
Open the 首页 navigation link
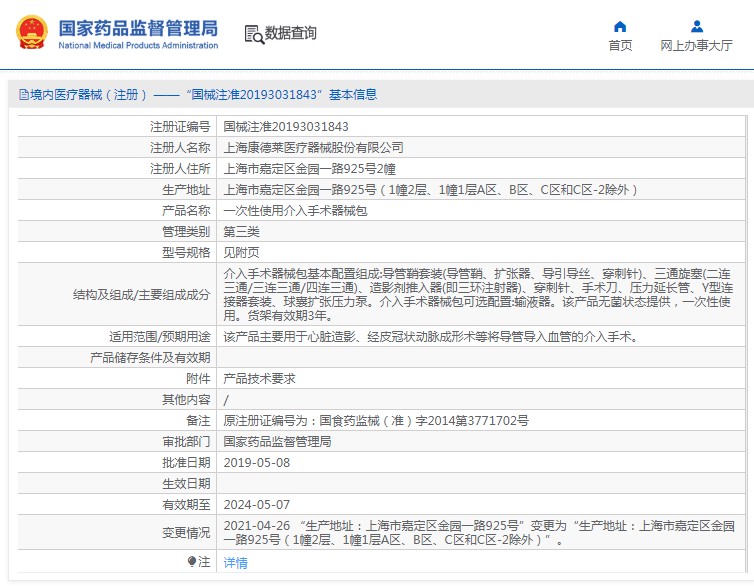(620, 46)
